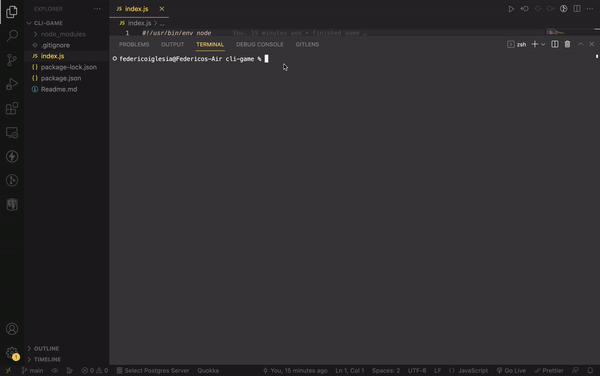This screenshot has height=376, width=600.
Task: Kill terminal with the trash icon
Action: pyautogui.click(x=567, y=44)
